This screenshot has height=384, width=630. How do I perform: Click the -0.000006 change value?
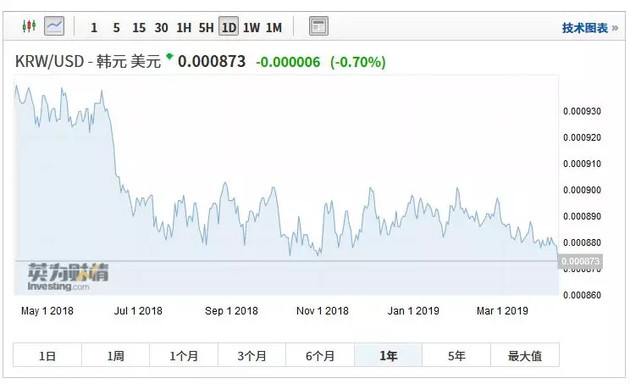(x=288, y=62)
